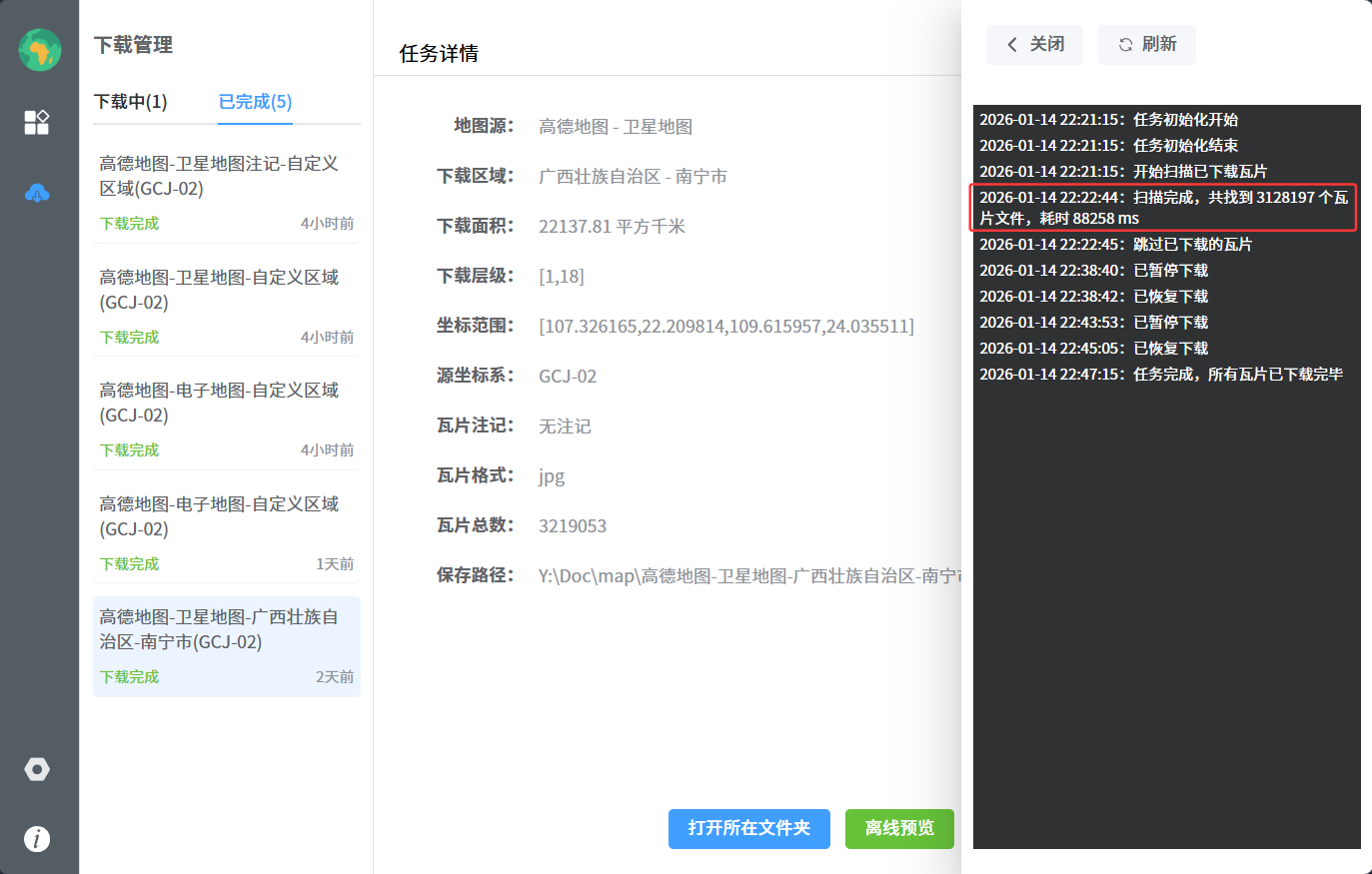Switch to the 已完成(5) tab
Screen dimensions: 1372x874
click(255, 102)
